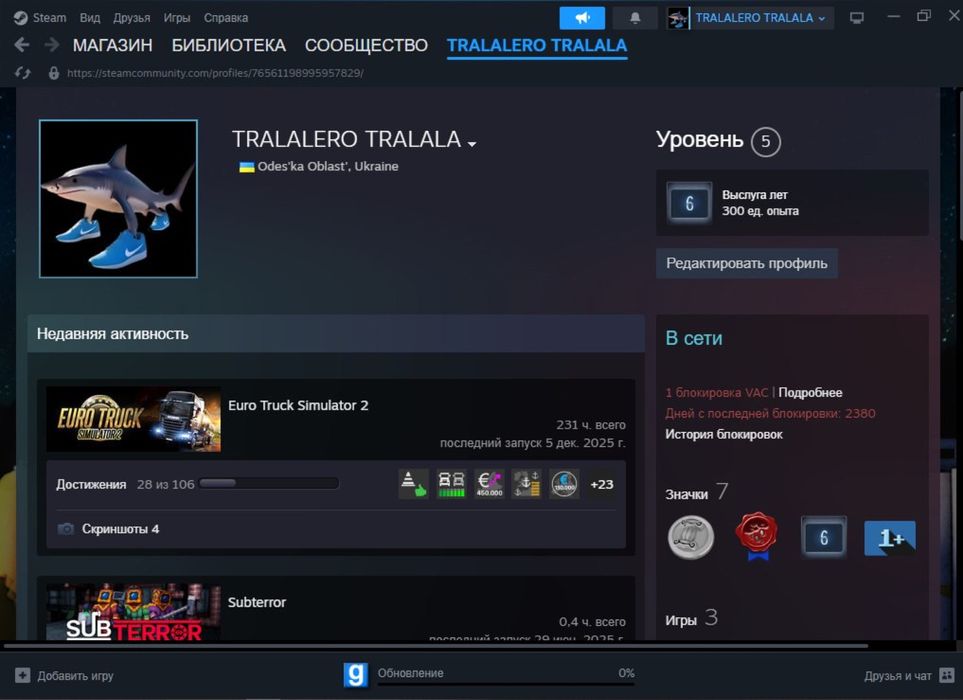Open История блокировок link

[723, 434]
